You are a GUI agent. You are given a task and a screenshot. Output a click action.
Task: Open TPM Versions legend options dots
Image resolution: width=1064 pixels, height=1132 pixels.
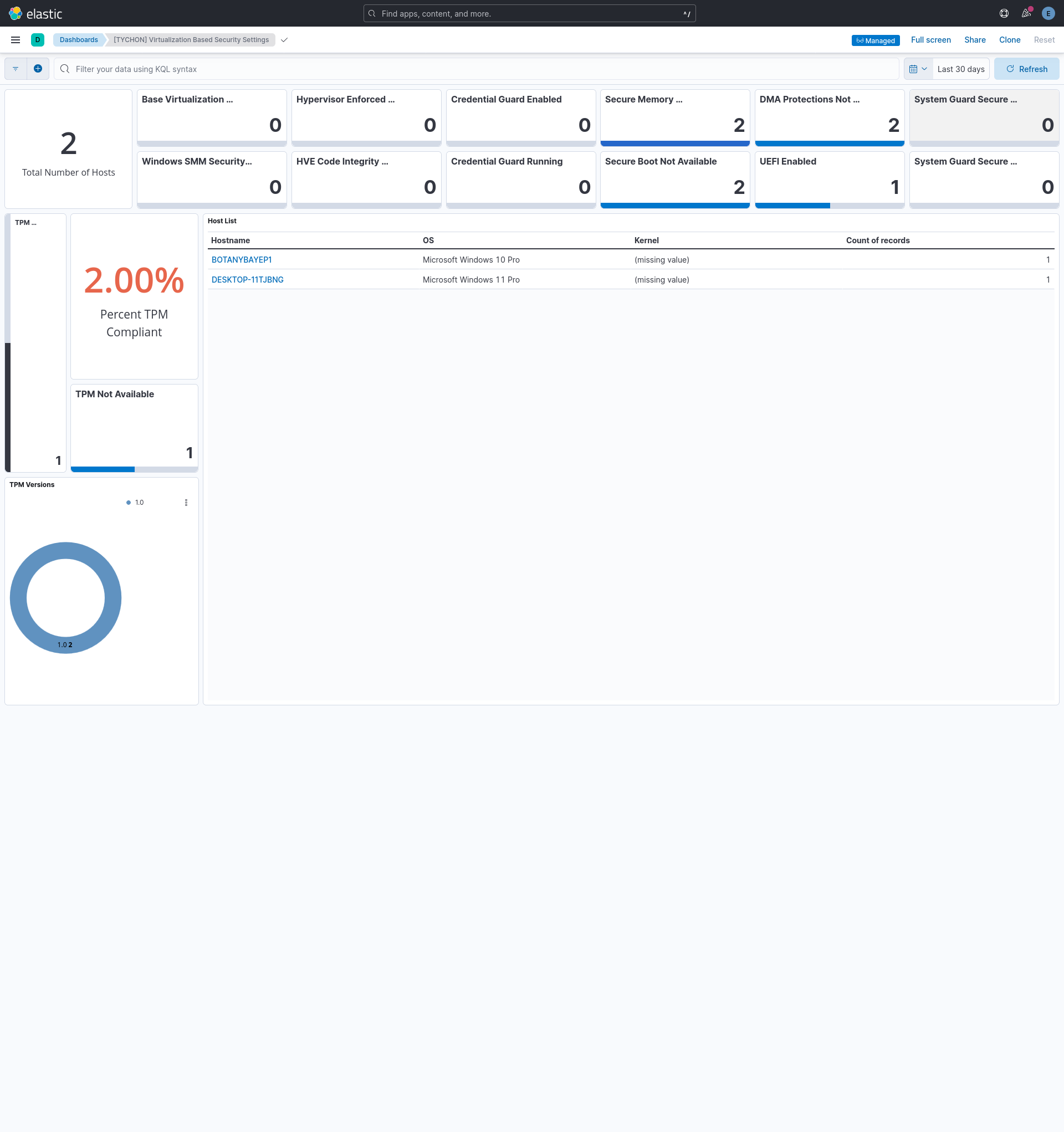click(186, 502)
